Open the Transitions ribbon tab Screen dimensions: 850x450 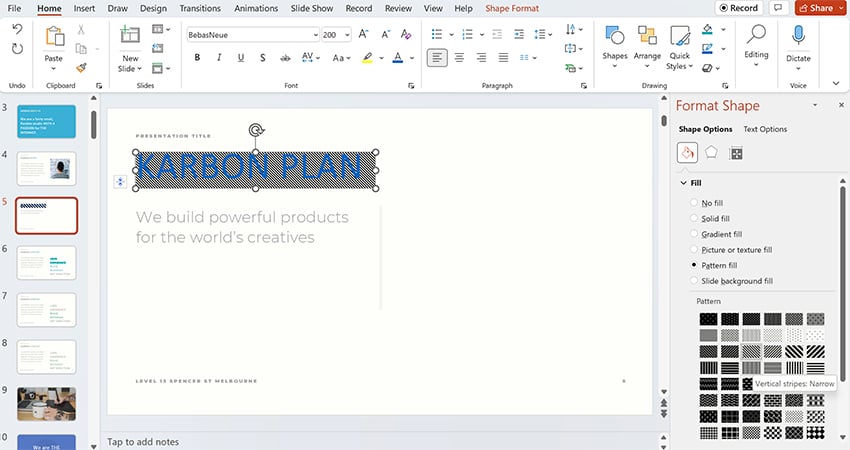tap(200, 8)
